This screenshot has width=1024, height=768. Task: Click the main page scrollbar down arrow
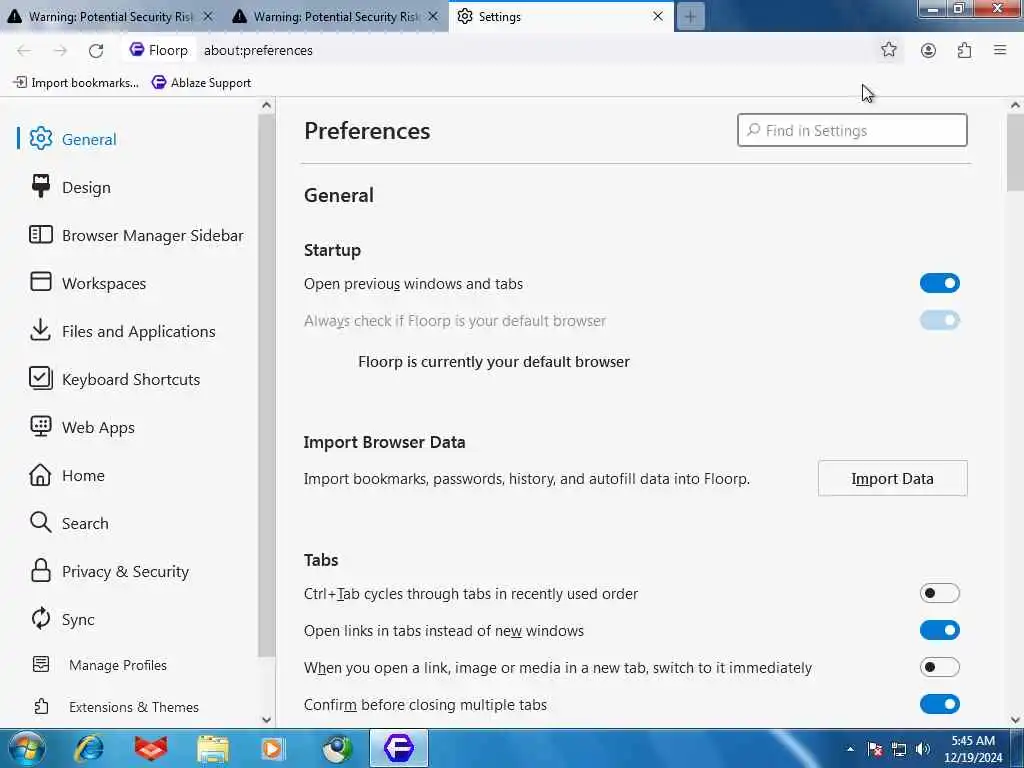[1015, 719]
